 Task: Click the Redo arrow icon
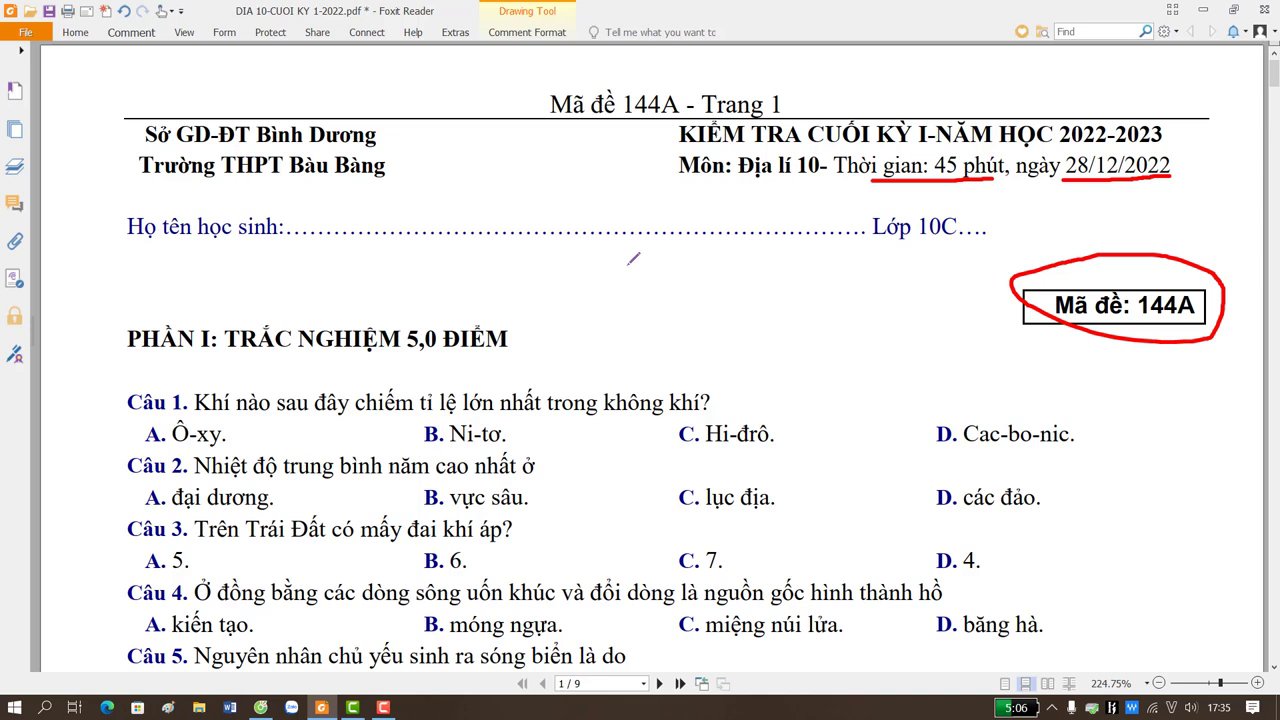point(142,11)
